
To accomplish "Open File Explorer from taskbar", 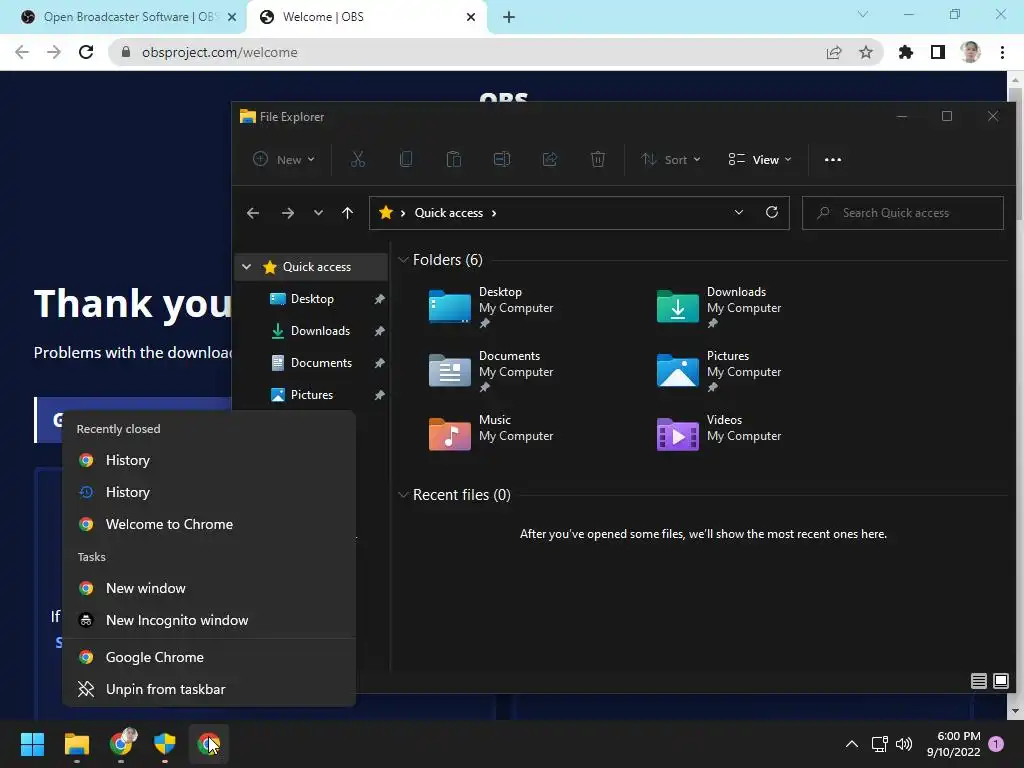I will (x=76, y=744).
